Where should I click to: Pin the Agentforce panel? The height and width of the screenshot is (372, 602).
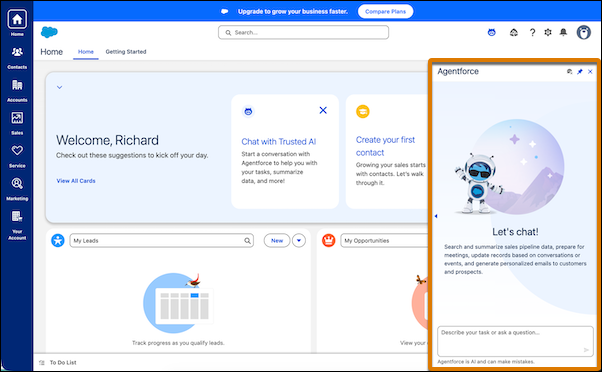[580, 71]
